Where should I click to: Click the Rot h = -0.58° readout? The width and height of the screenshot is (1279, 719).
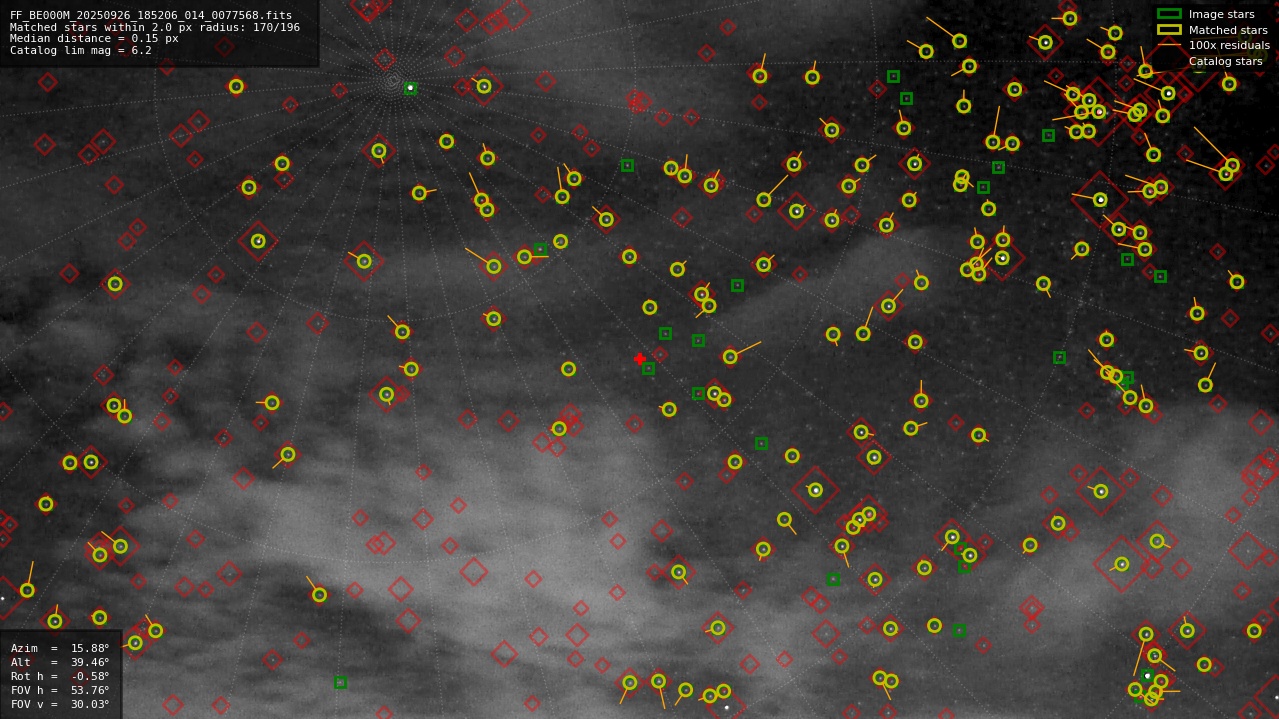pos(60,676)
